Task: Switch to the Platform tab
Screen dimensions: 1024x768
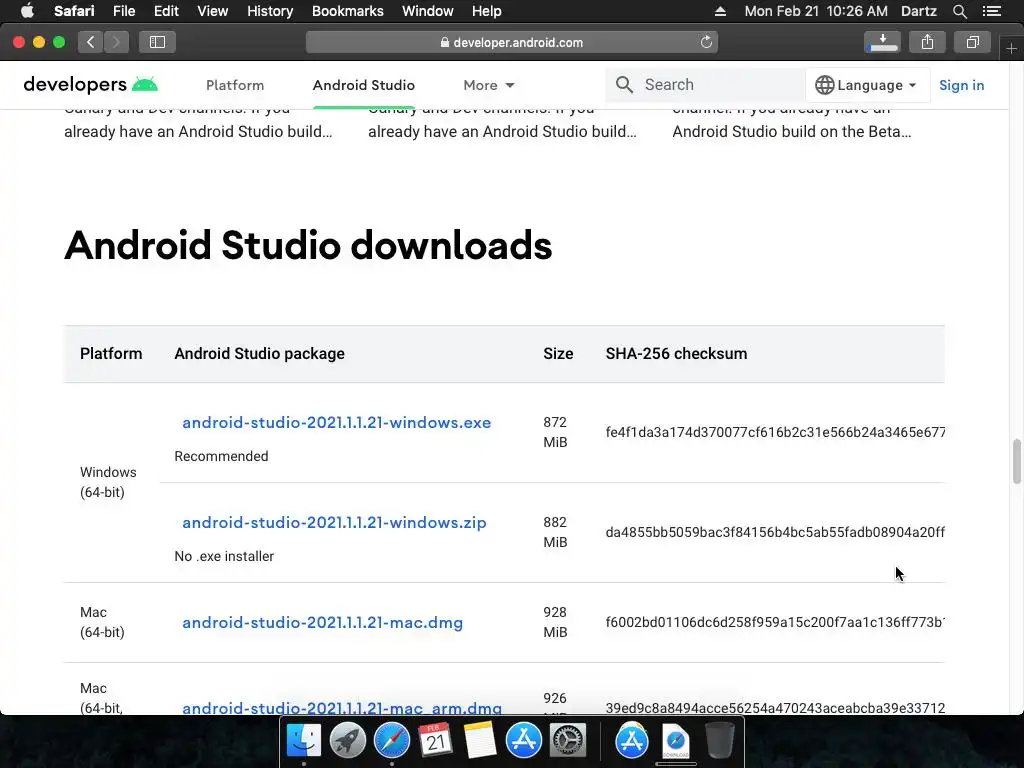Action: click(235, 85)
